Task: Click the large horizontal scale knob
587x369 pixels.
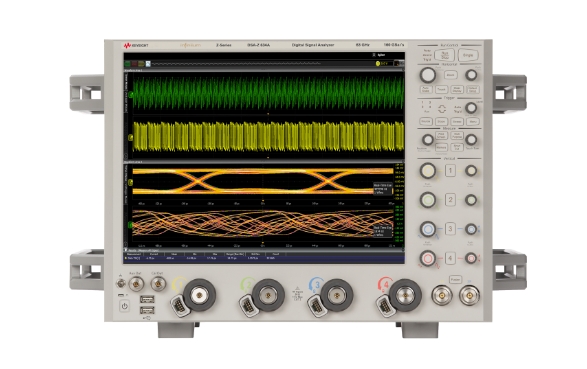Action: [x=428, y=75]
